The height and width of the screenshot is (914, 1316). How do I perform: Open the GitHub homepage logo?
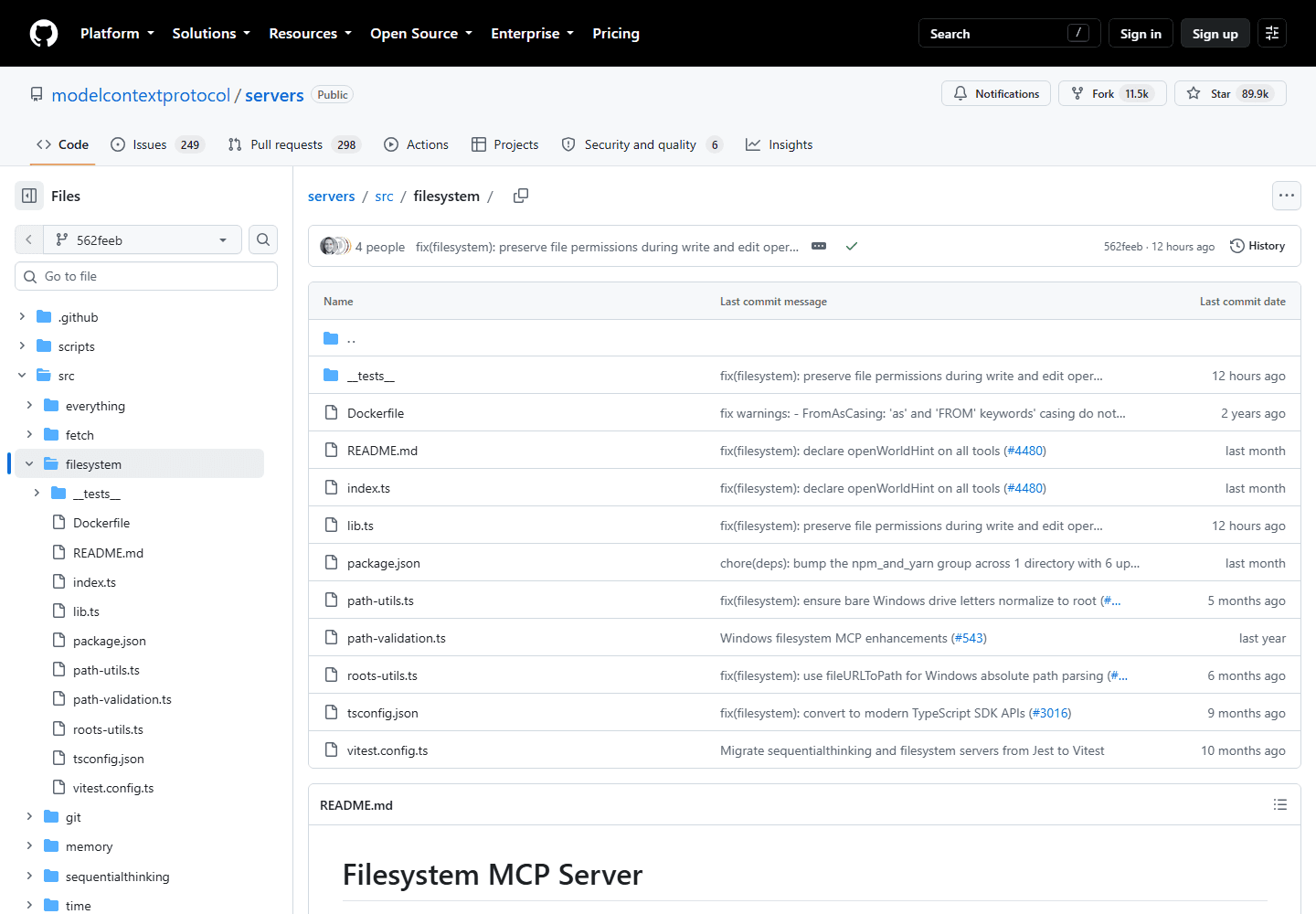(x=44, y=34)
